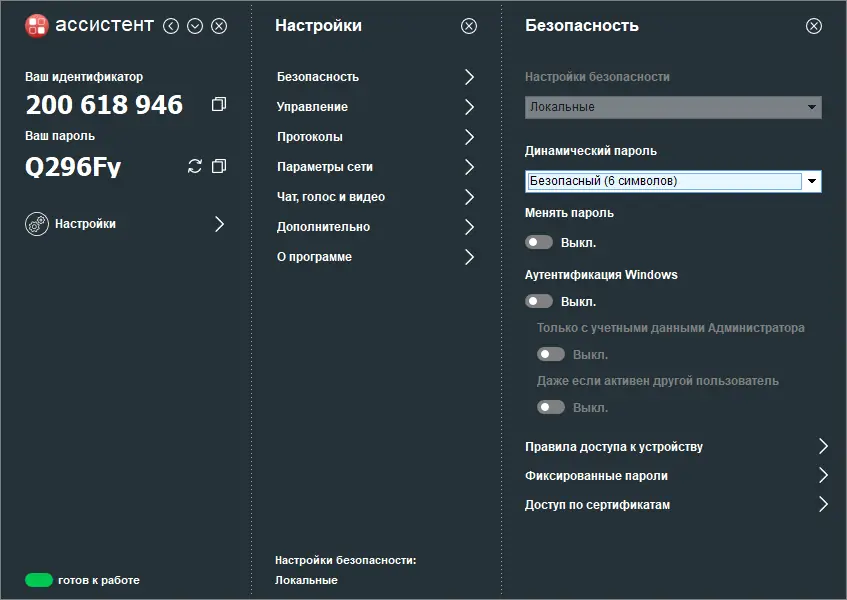Viewport: 847px width, 600px height.
Task: Click the green ready status indicator
Action: pyautogui.click(x=39, y=580)
